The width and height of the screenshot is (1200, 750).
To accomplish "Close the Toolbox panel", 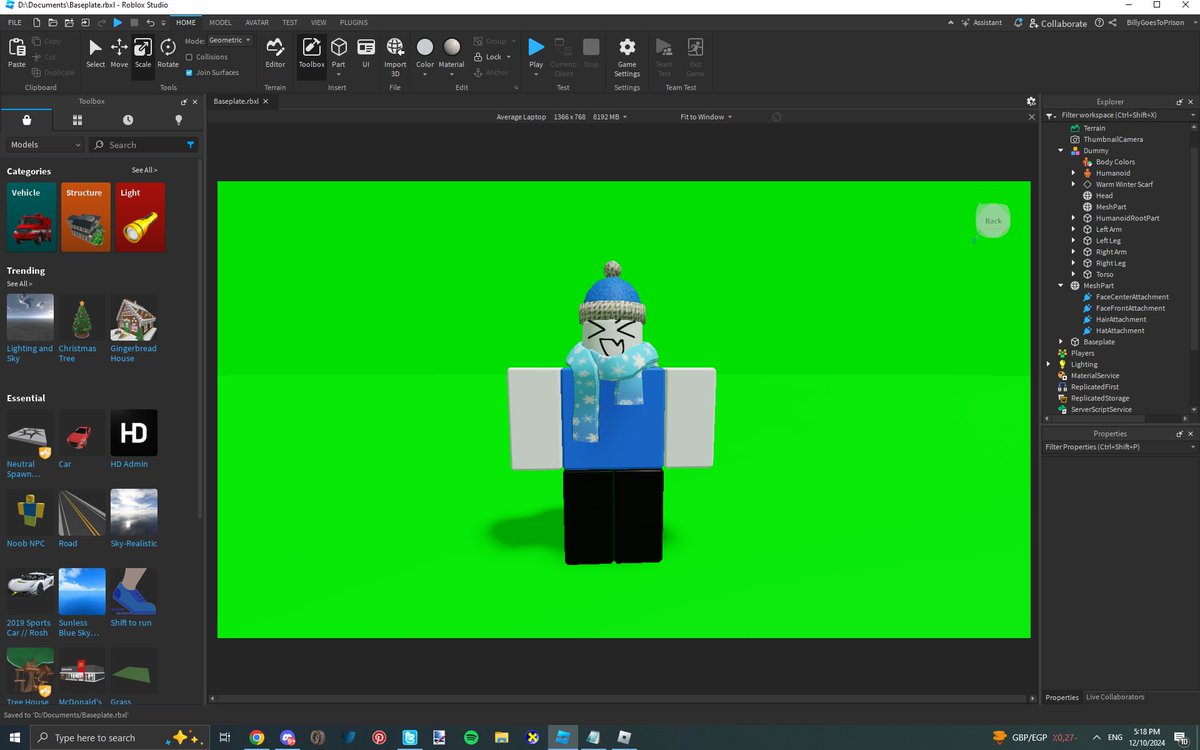I will pos(195,101).
